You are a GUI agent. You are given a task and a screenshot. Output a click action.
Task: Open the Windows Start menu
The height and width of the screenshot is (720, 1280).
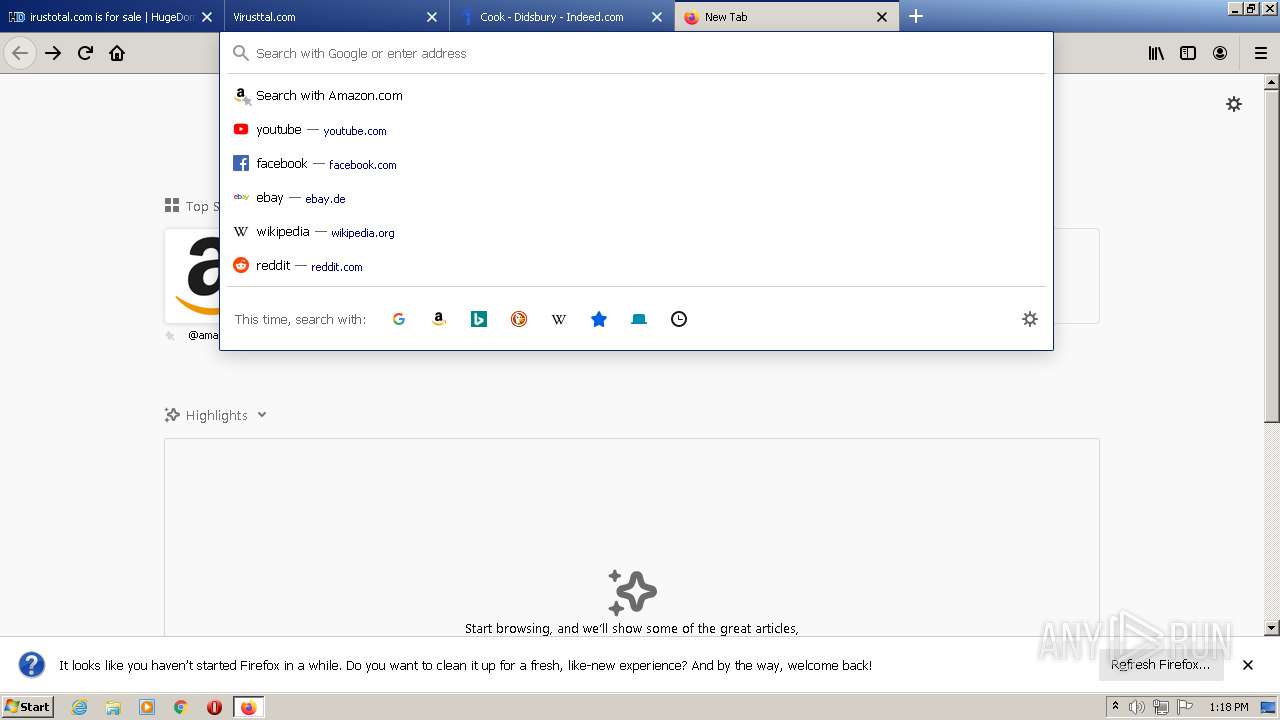(28, 707)
